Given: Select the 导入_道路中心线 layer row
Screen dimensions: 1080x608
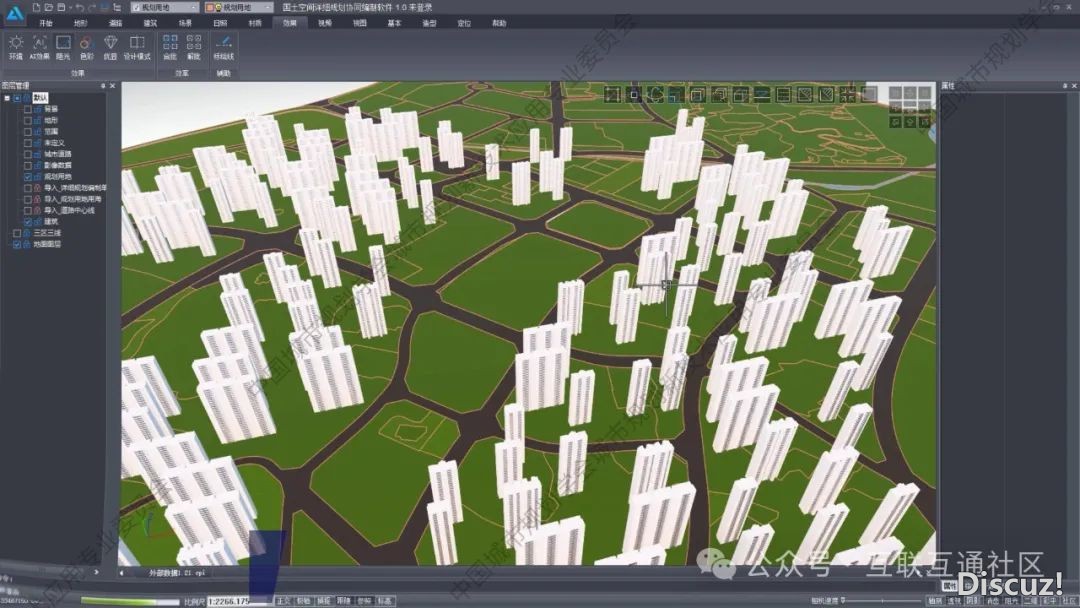Looking at the screenshot, I should pos(70,211).
